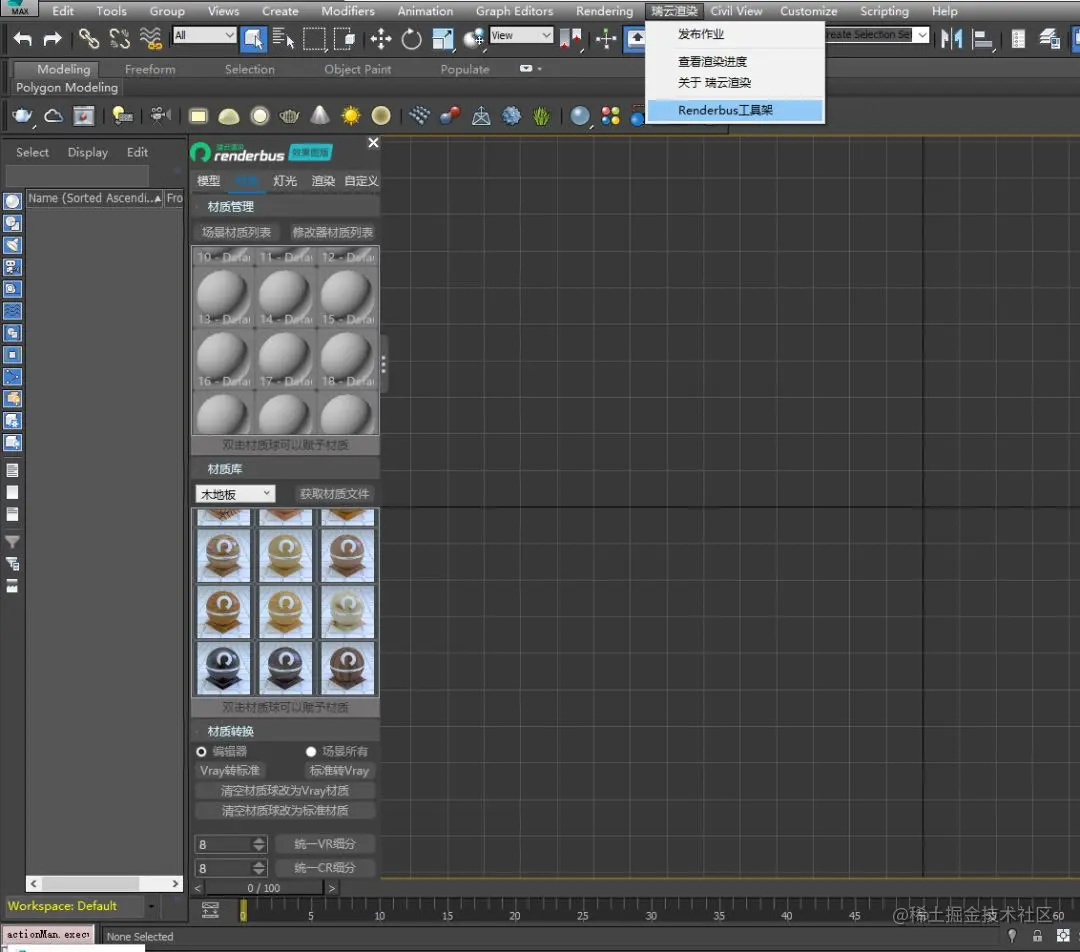Open the 木地板 material category dropdown

point(236,494)
